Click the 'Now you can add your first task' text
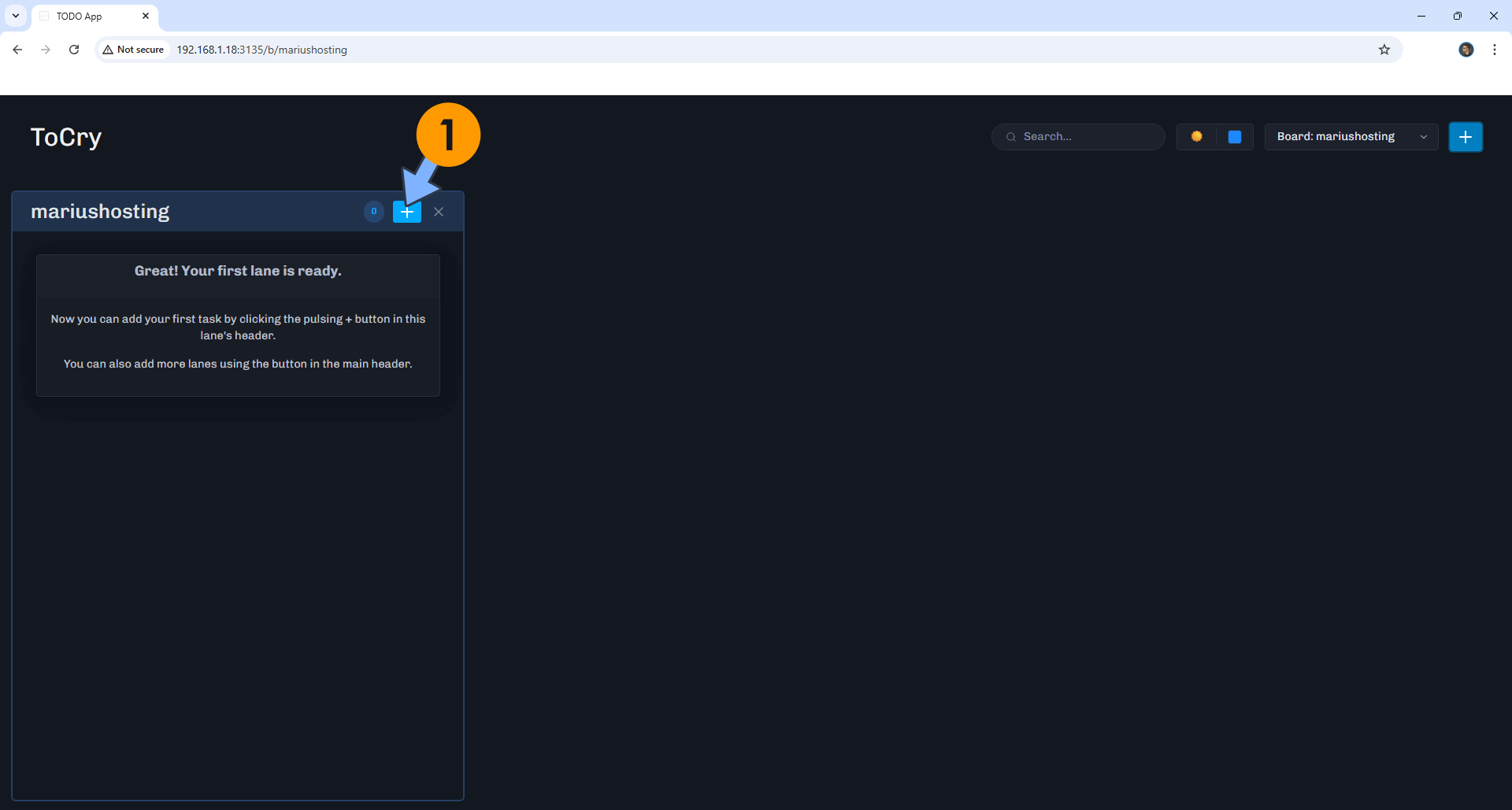Image resolution: width=1512 pixels, height=810 pixels. 238,327
